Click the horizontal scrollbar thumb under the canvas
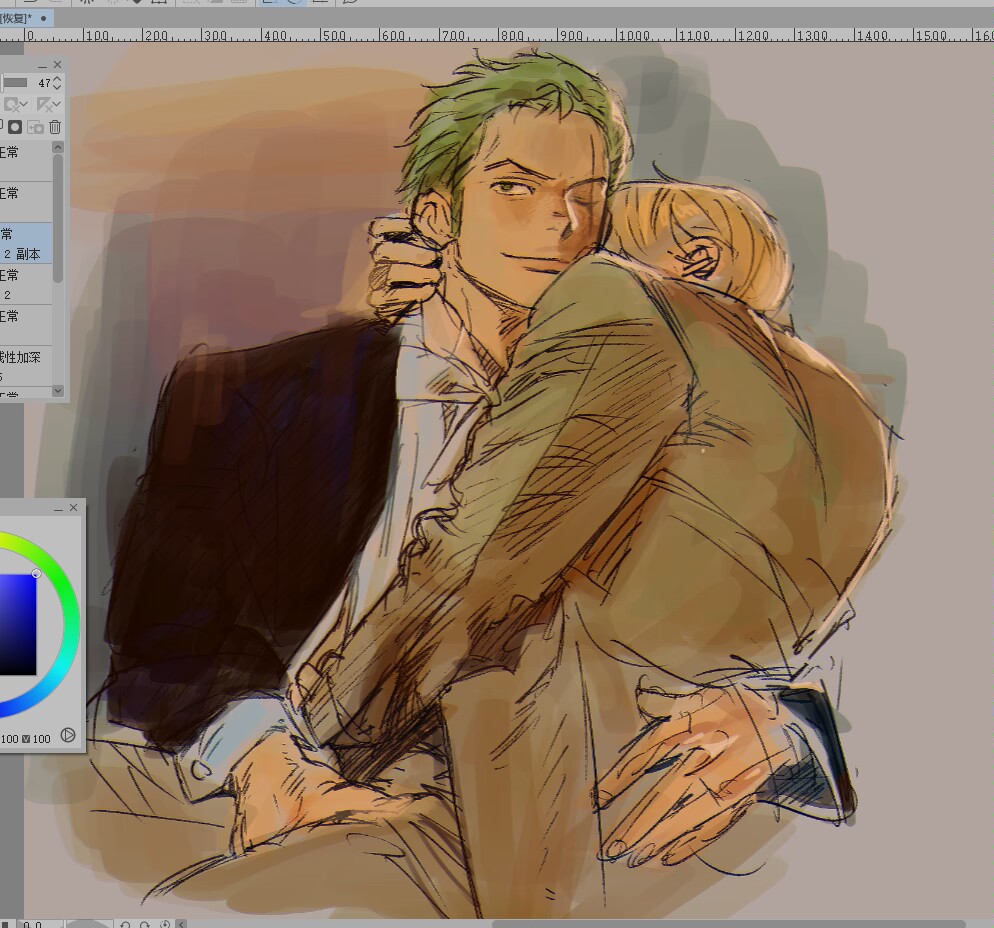Image resolution: width=994 pixels, height=928 pixels. tap(729, 924)
